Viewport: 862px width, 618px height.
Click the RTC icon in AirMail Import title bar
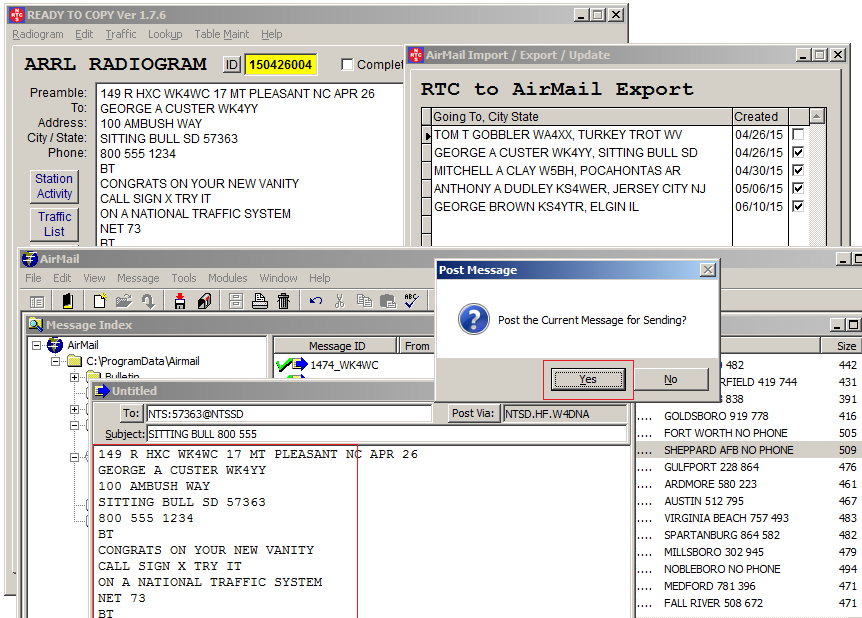coord(416,54)
